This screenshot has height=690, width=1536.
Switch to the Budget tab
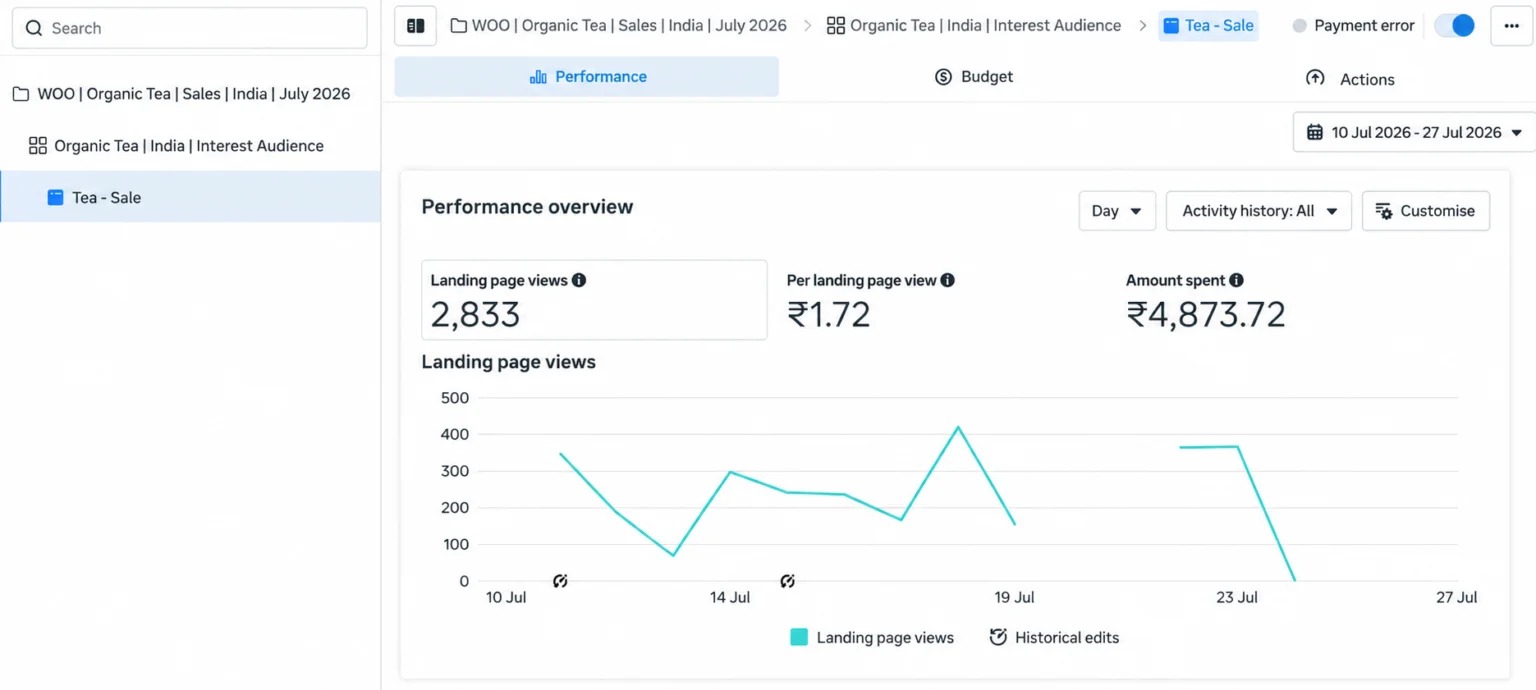click(x=974, y=77)
